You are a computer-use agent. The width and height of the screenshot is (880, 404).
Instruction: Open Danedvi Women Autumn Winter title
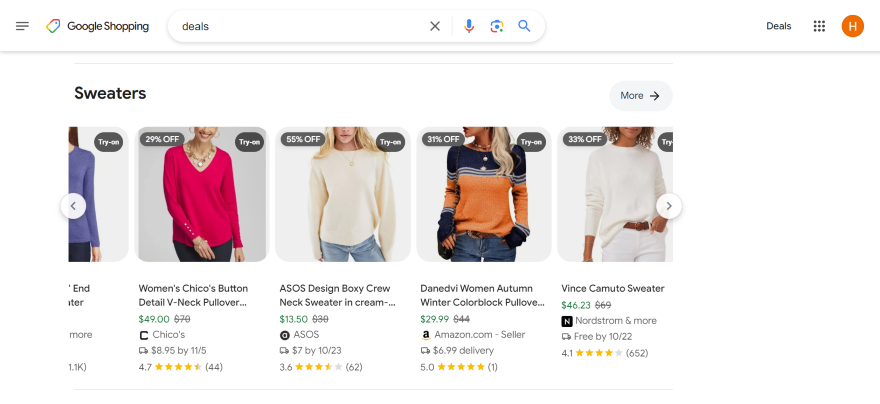(x=483, y=295)
